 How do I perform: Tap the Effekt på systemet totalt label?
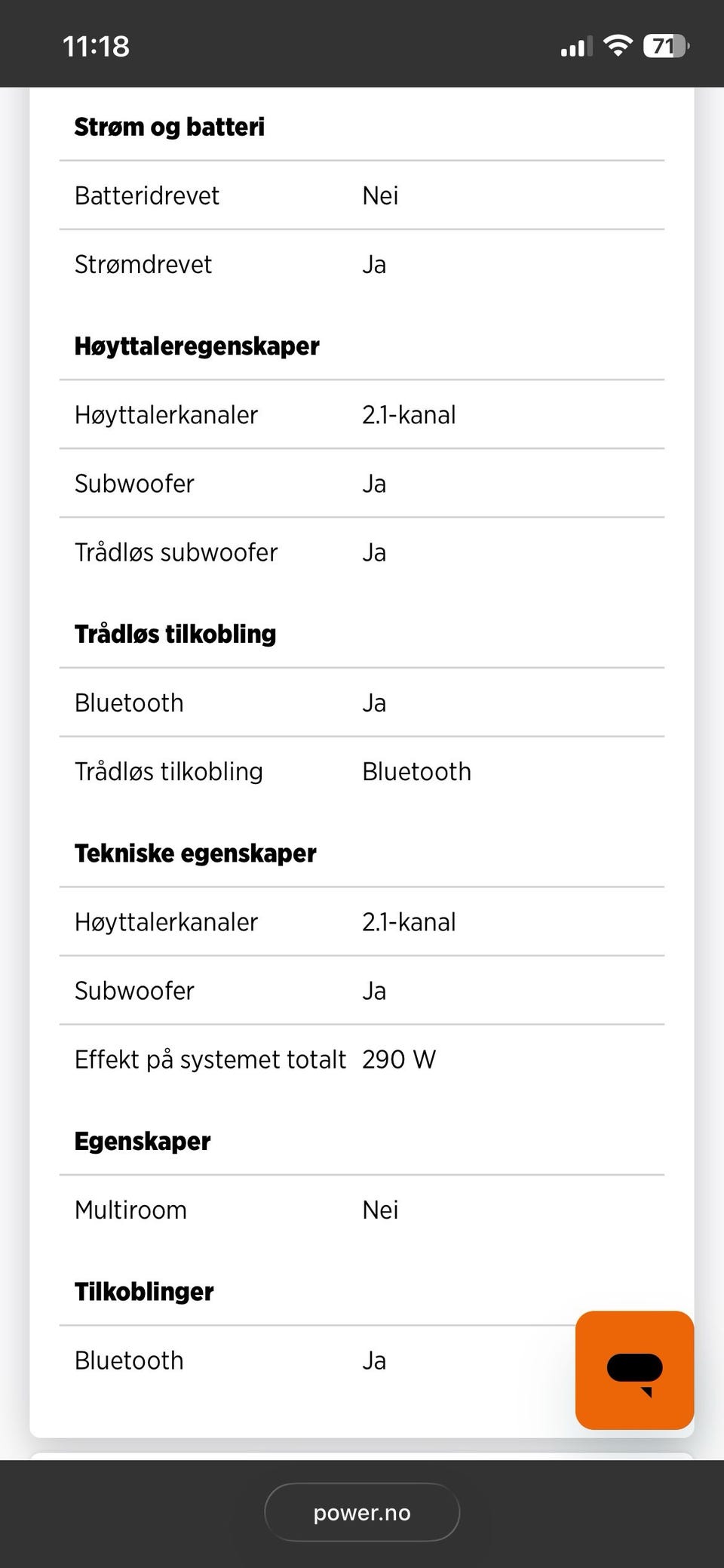[x=210, y=1059]
